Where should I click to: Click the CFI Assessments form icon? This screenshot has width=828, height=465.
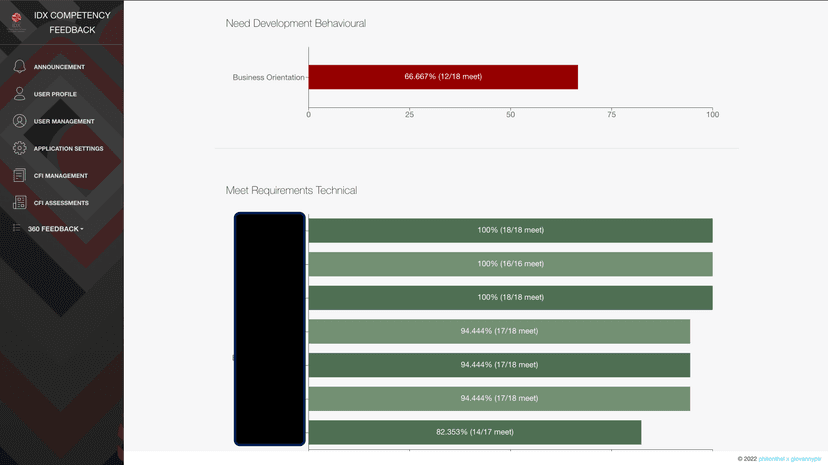pyautogui.click(x=20, y=202)
